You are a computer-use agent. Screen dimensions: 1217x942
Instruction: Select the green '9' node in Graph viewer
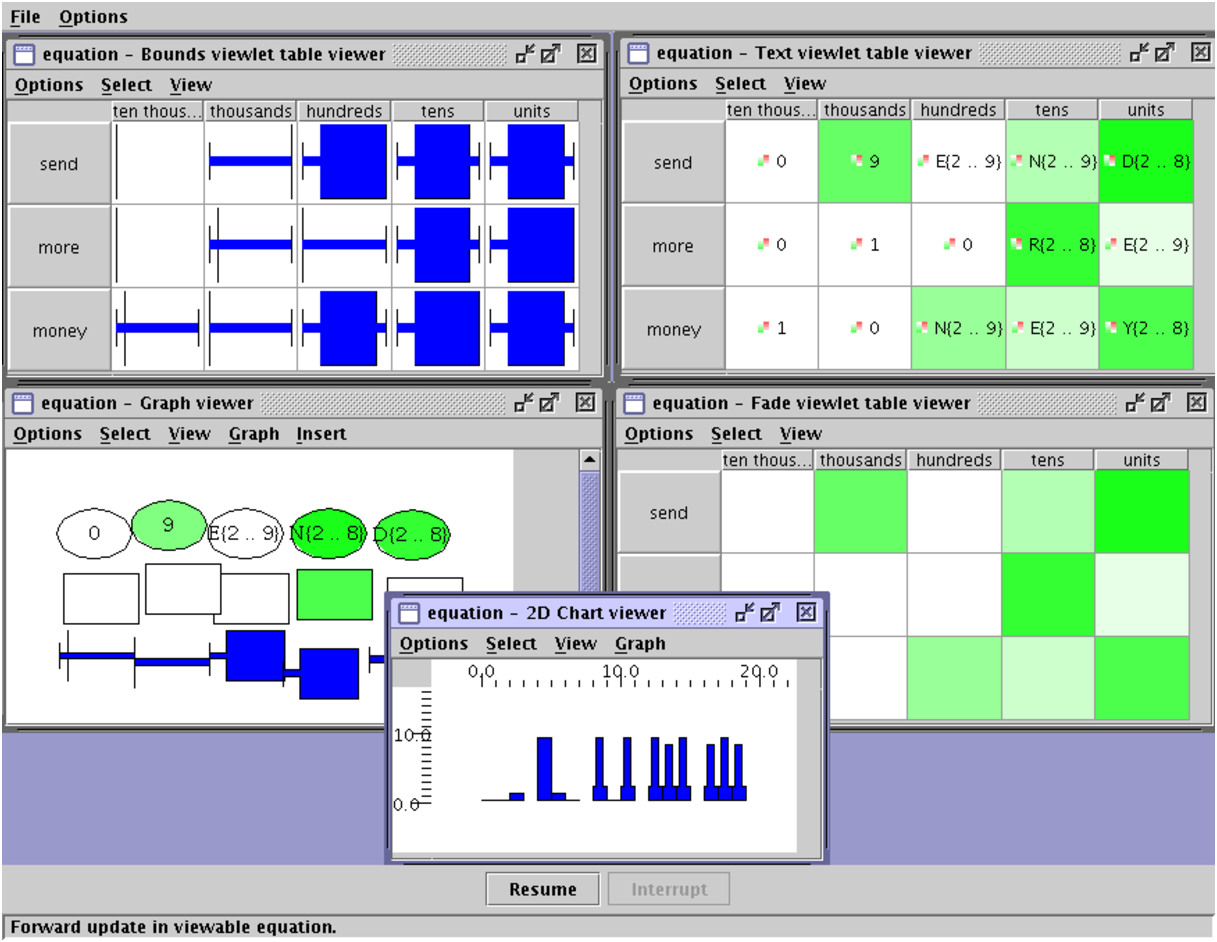point(168,526)
